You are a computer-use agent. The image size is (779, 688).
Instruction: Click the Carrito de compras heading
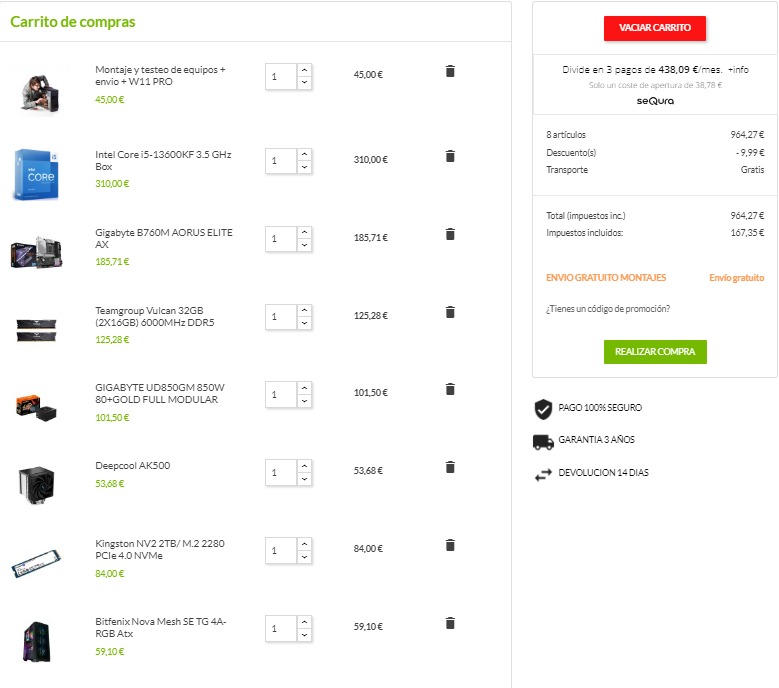[73, 22]
